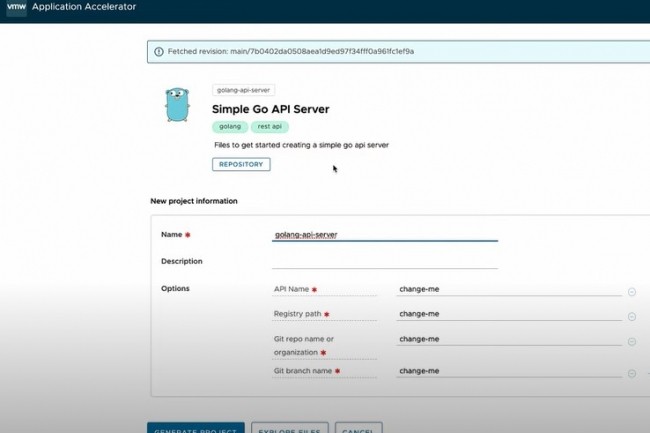650x433 pixels.
Task: Click the info icon in fetched revision banner
Action: click(x=159, y=52)
